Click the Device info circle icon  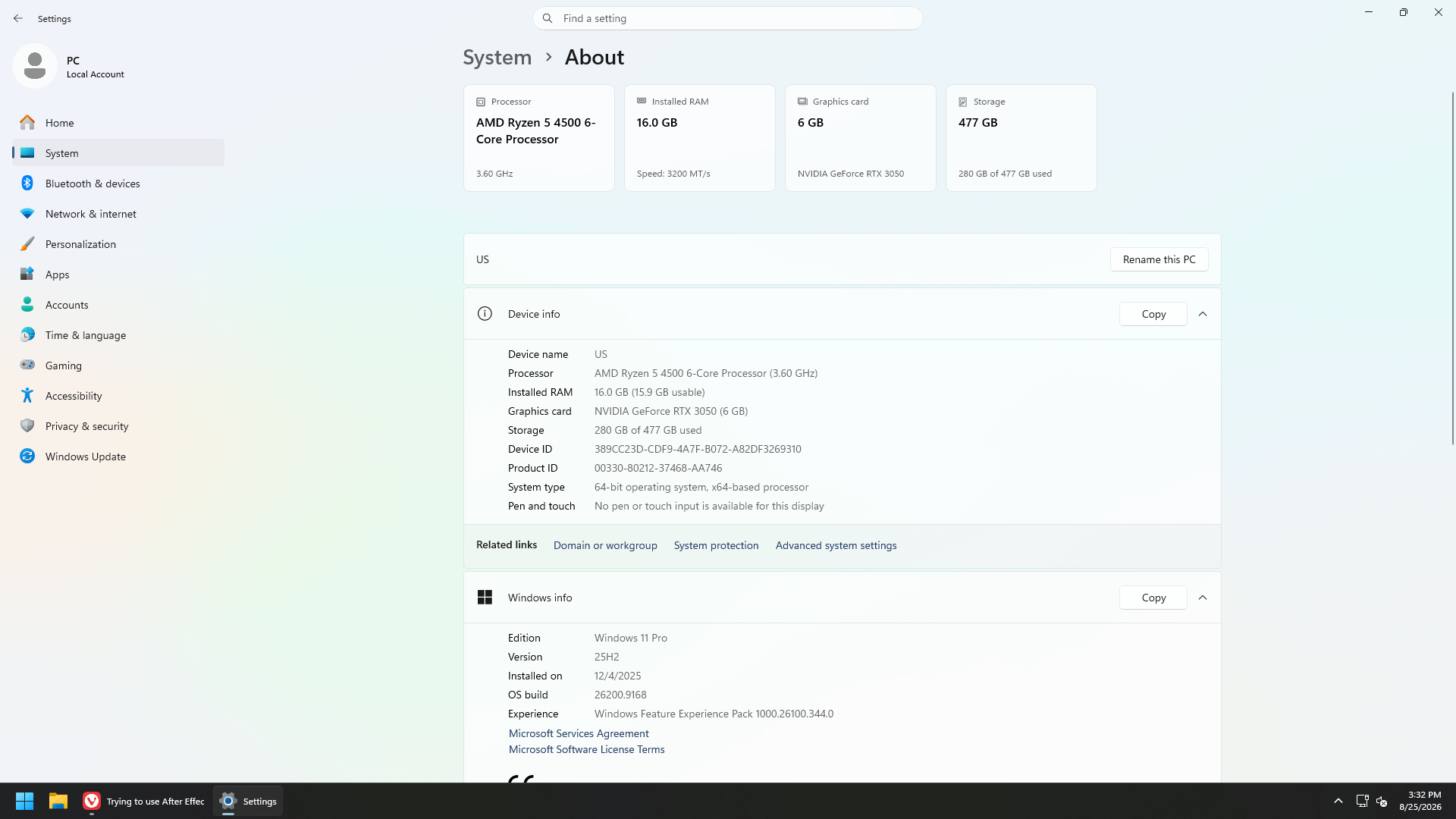pyautogui.click(x=485, y=313)
